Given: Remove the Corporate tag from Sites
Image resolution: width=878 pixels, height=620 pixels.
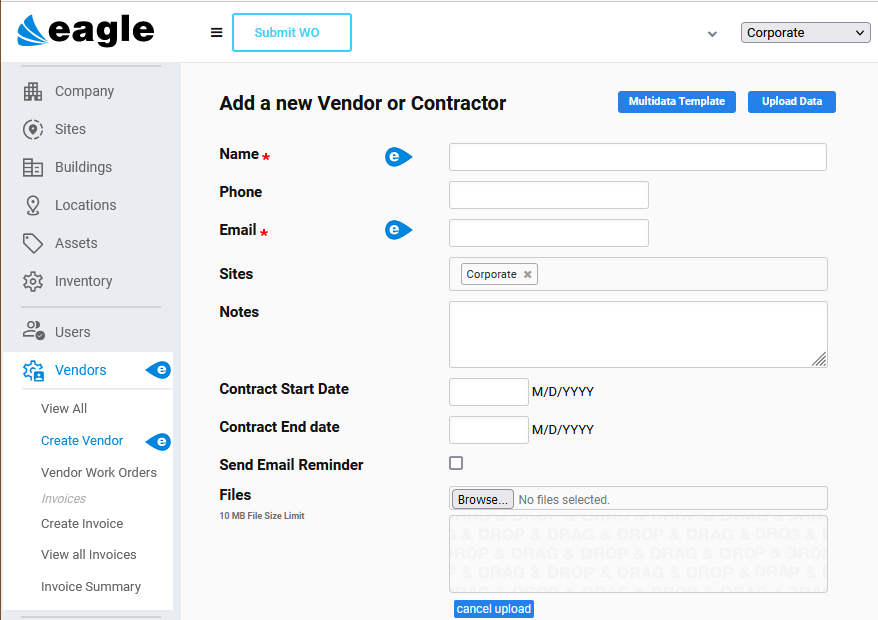Looking at the screenshot, I should (x=527, y=273).
